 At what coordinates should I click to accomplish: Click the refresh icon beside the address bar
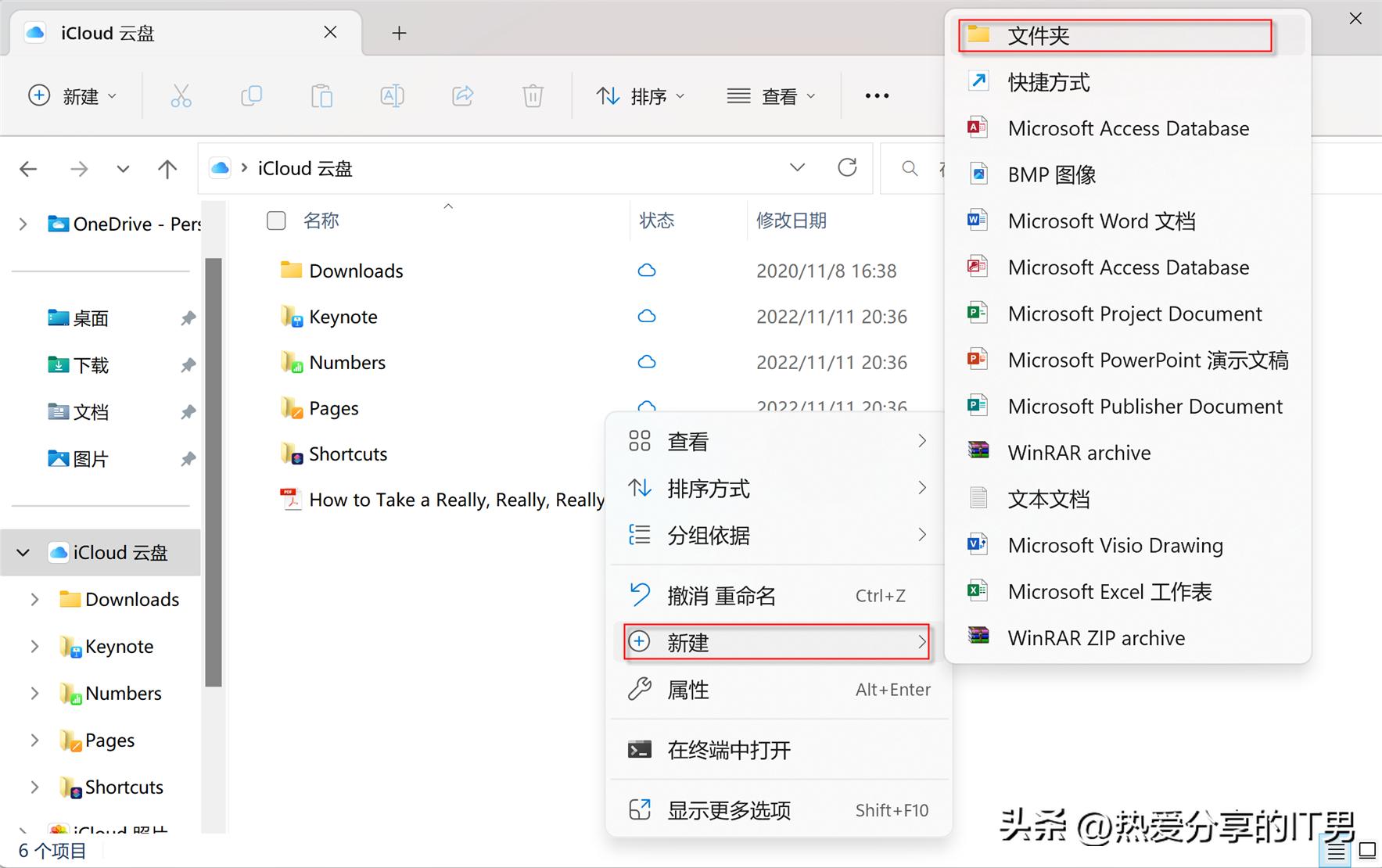coord(847,167)
